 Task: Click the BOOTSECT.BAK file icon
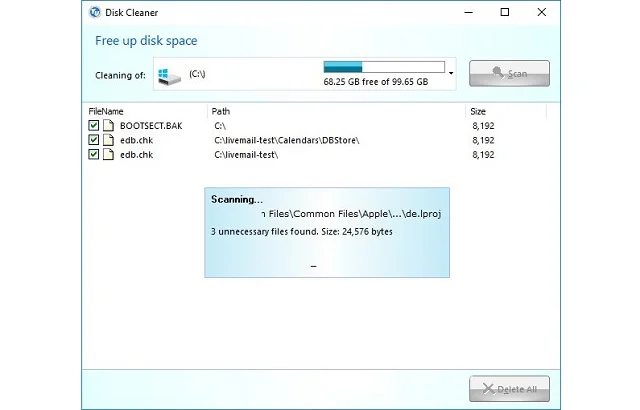pyautogui.click(x=108, y=126)
